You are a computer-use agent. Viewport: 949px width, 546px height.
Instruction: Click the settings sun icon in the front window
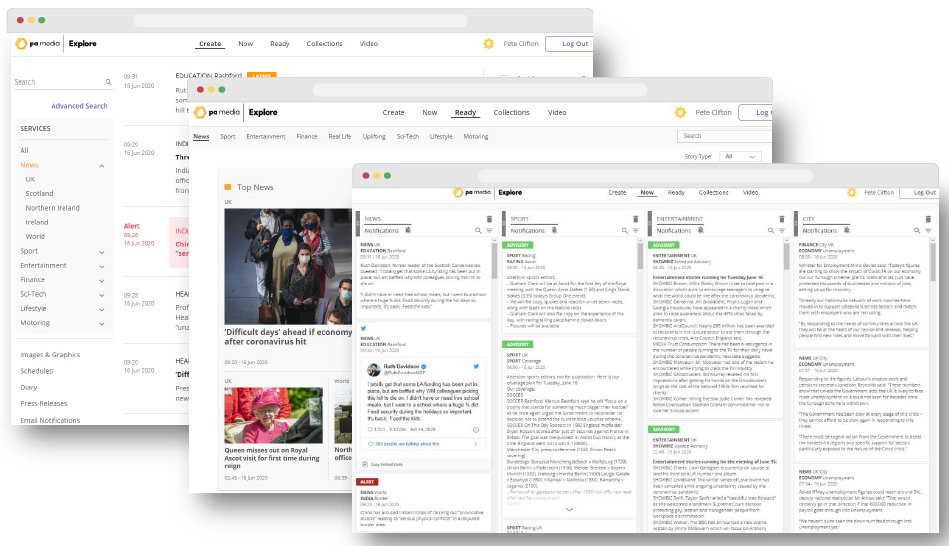tap(852, 192)
